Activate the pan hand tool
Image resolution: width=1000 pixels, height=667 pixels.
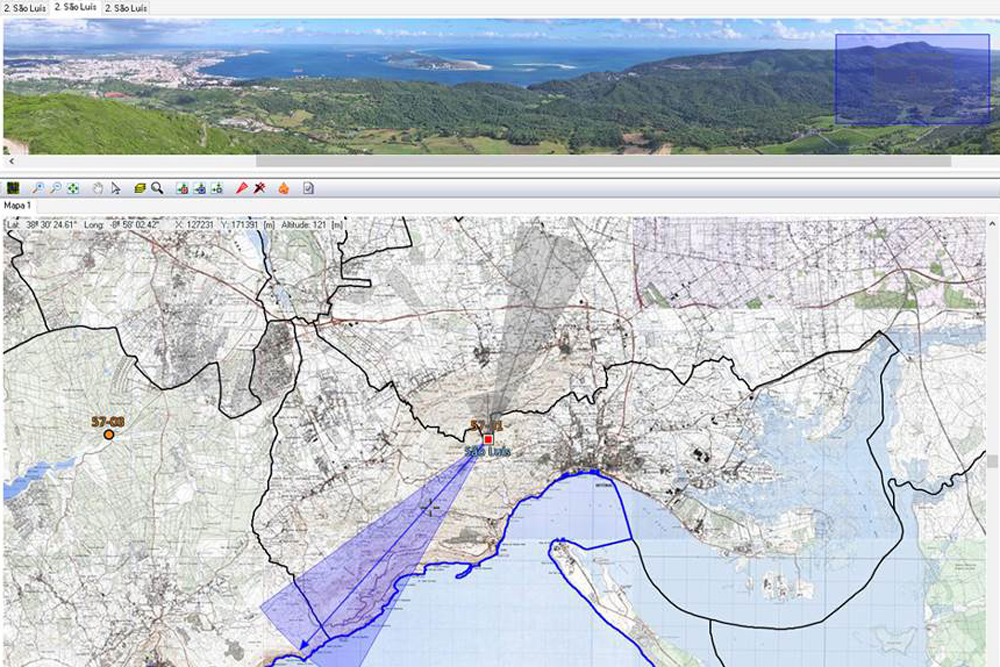pyautogui.click(x=98, y=188)
